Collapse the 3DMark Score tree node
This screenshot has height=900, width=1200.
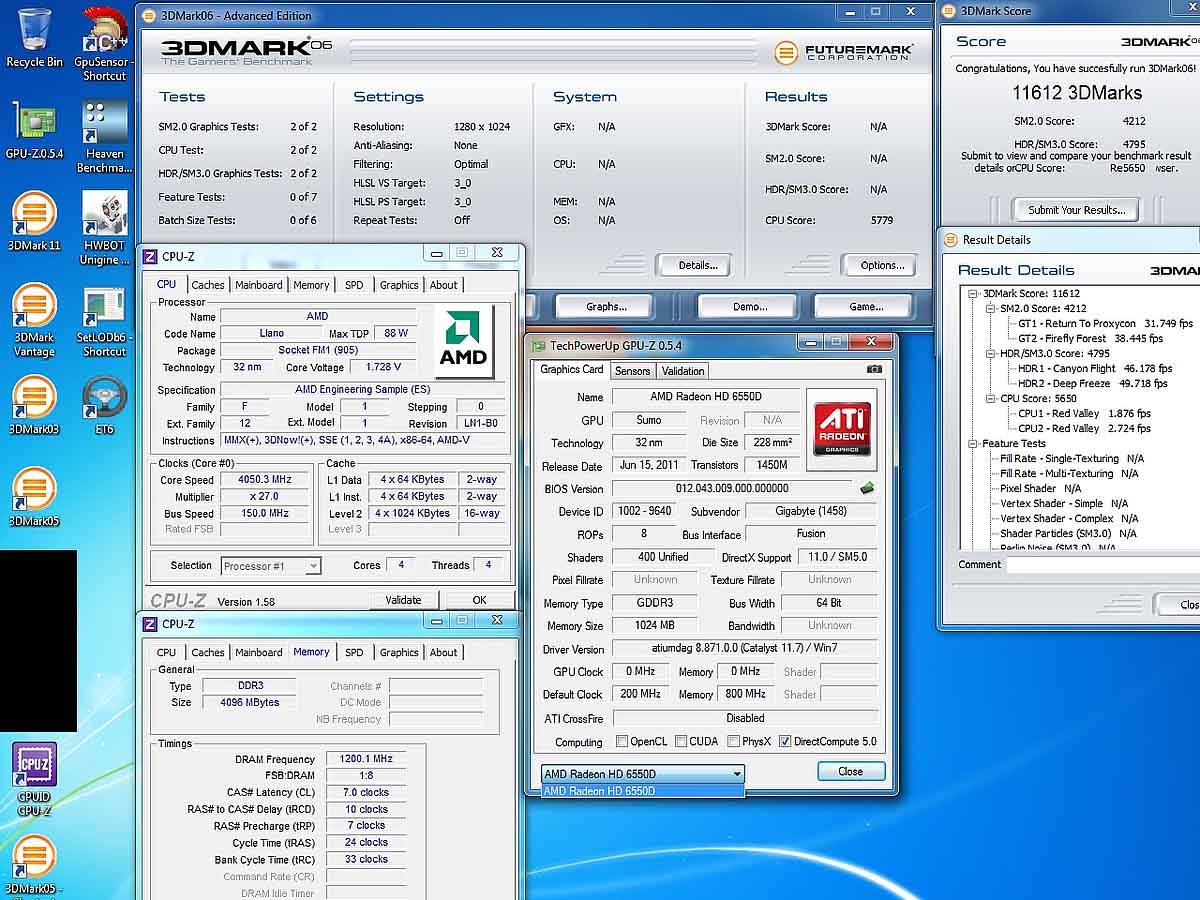click(973, 294)
